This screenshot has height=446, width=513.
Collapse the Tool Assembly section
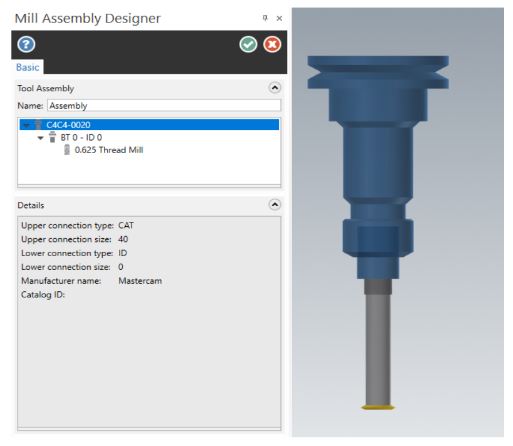(275, 88)
